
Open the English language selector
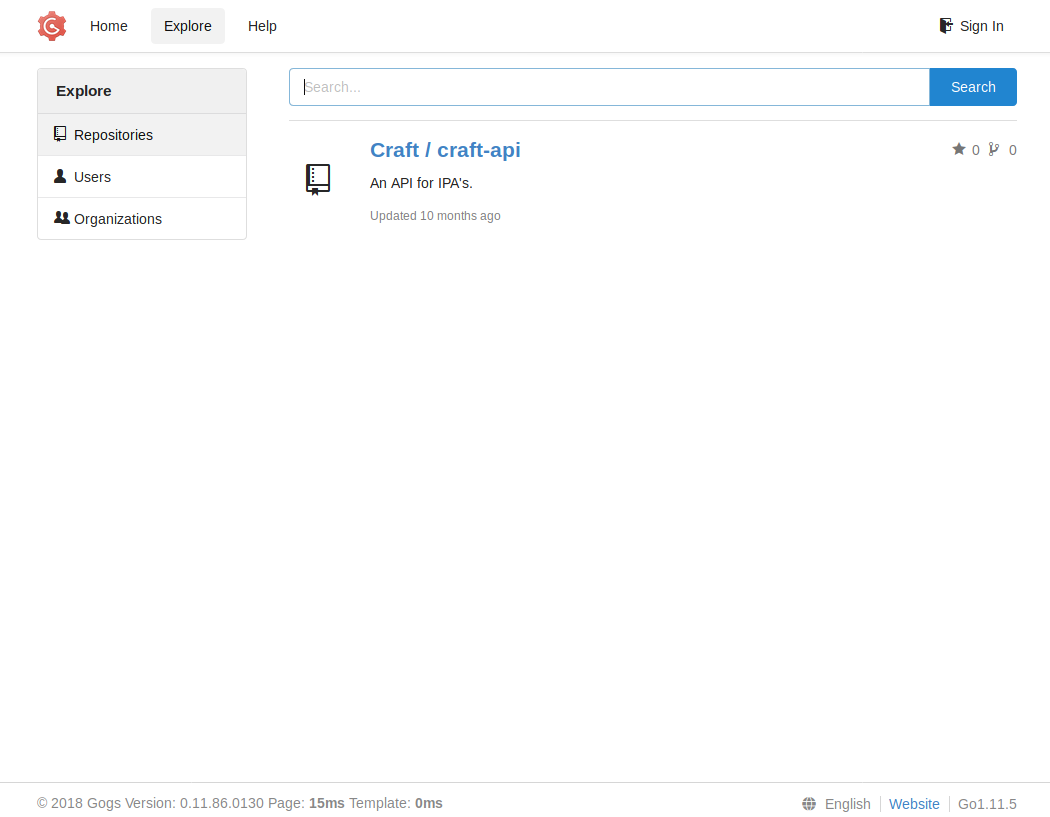click(847, 804)
